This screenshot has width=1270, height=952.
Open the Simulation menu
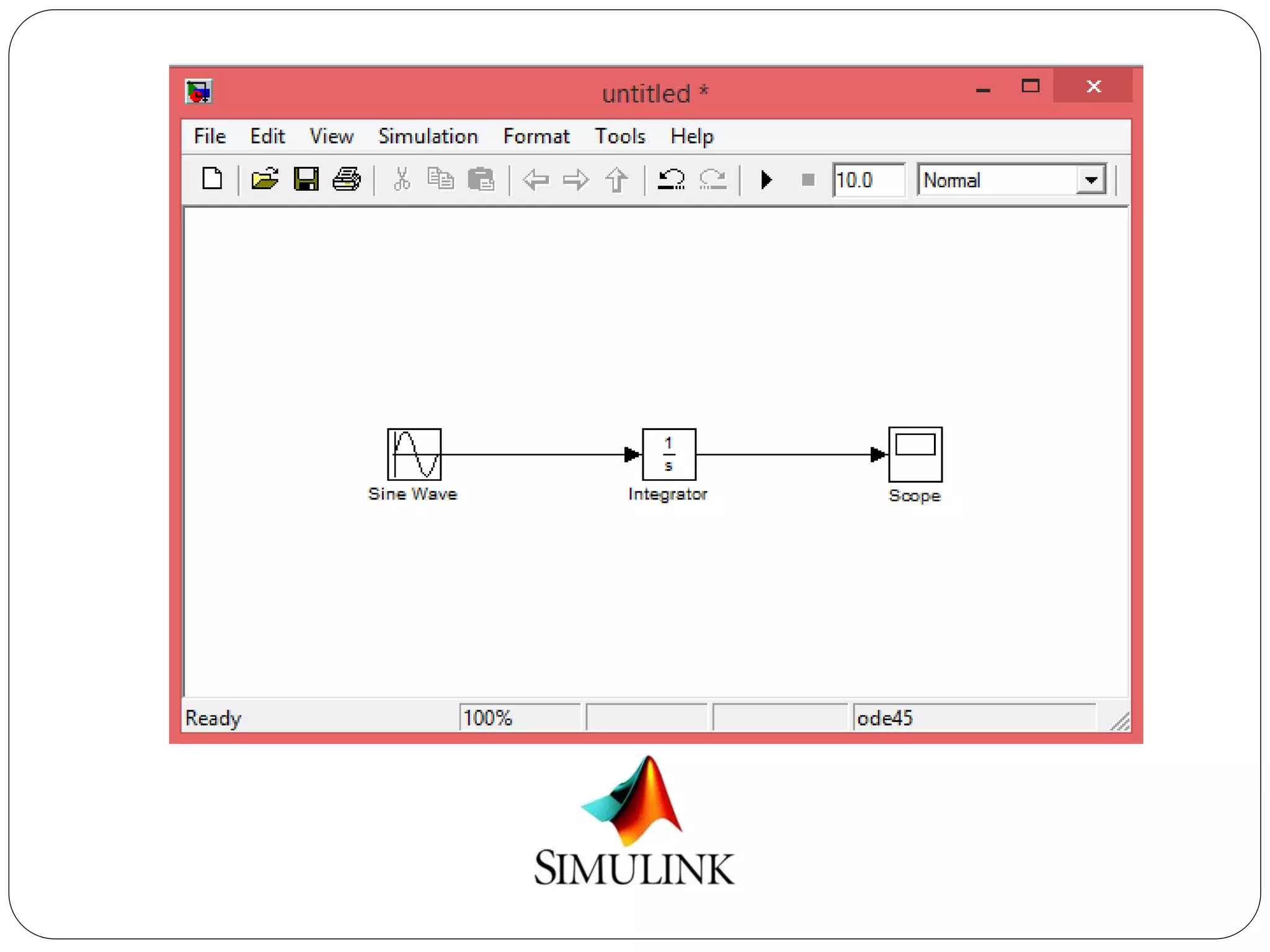coord(429,136)
